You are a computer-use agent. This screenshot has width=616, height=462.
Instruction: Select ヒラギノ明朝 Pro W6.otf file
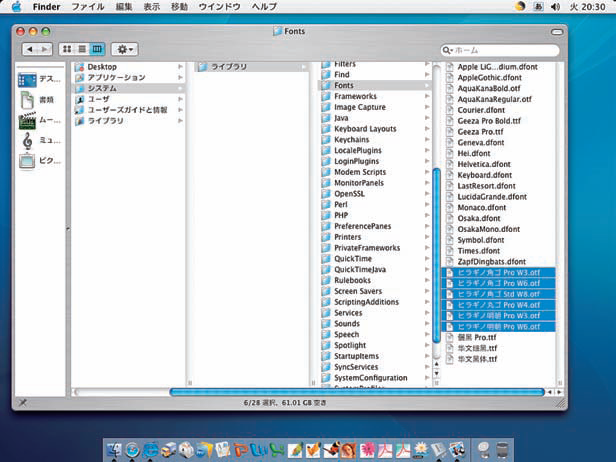[499, 327]
